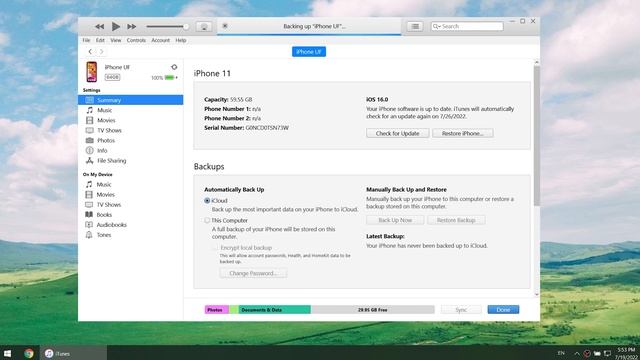Open the File menu
Screen dimensions: 640x360
[x=86, y=40]
